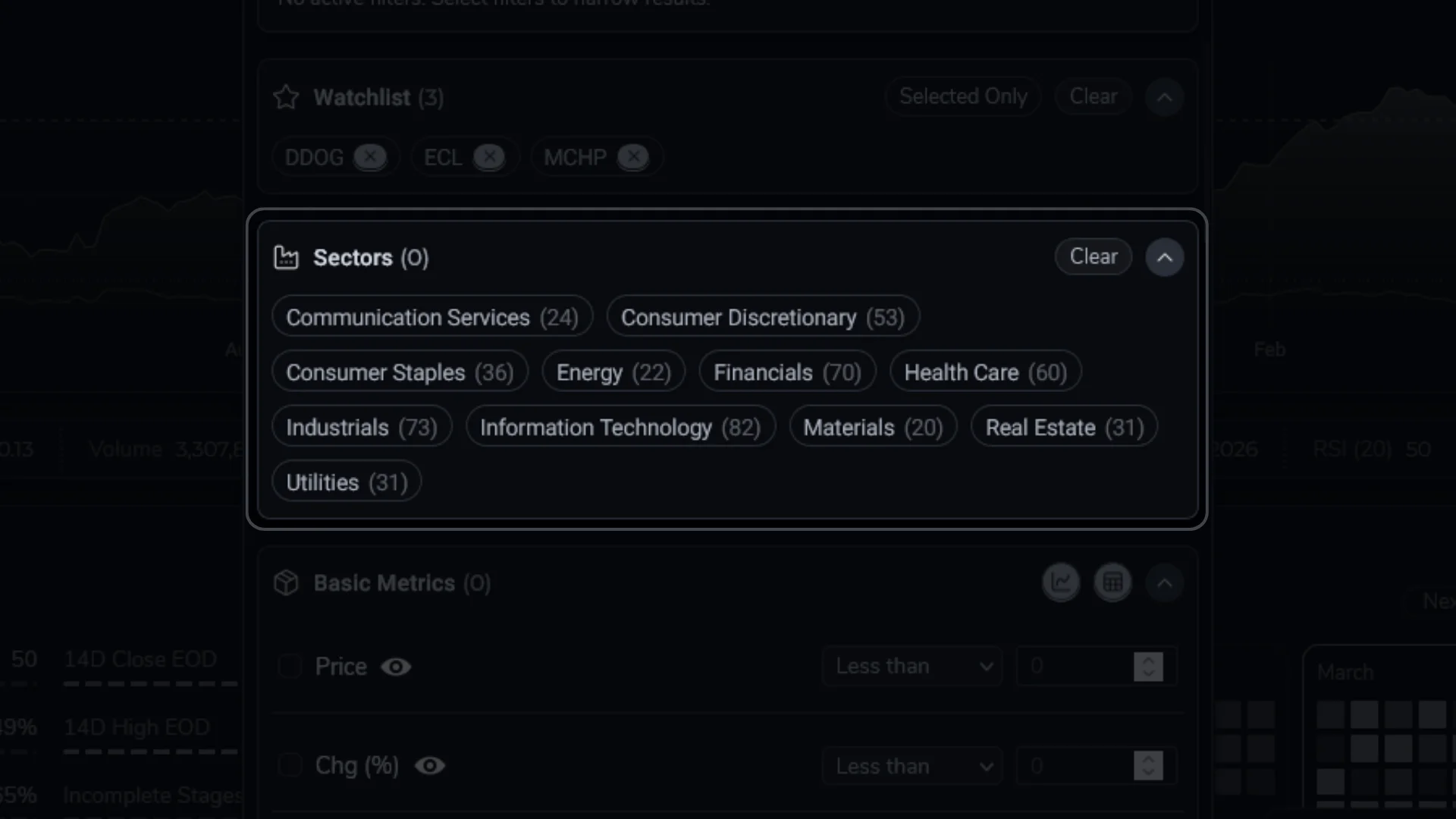
Task: Open the table view in Basic Metrics
Action: pos(1113,582)
